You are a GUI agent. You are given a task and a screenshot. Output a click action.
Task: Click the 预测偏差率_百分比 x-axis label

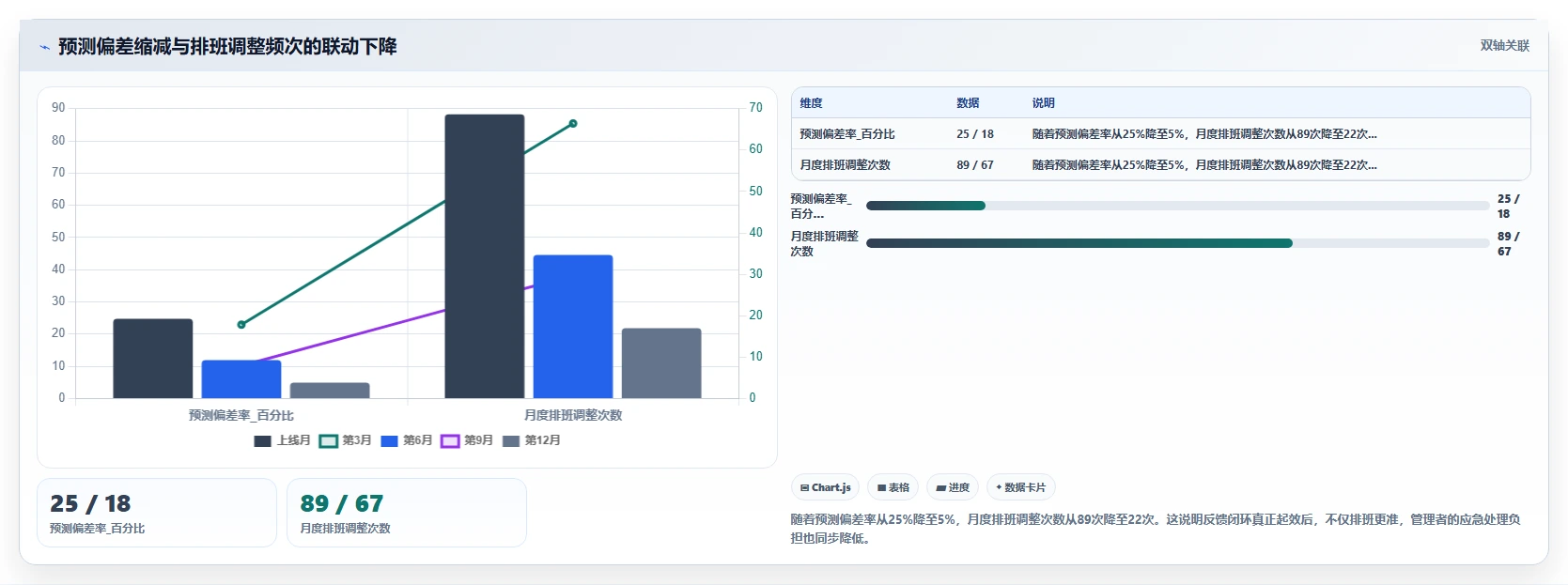241,415
